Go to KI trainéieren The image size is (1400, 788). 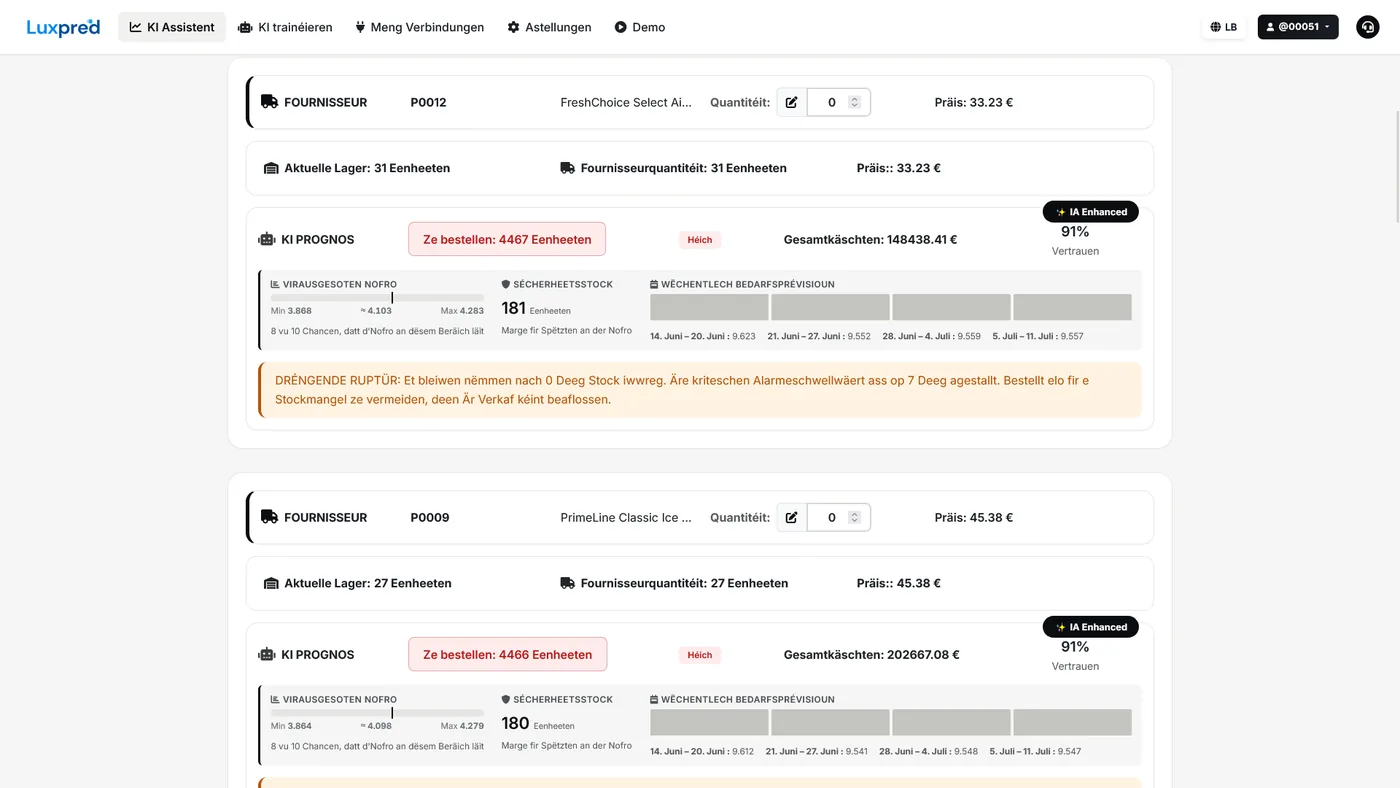(285, 27)
